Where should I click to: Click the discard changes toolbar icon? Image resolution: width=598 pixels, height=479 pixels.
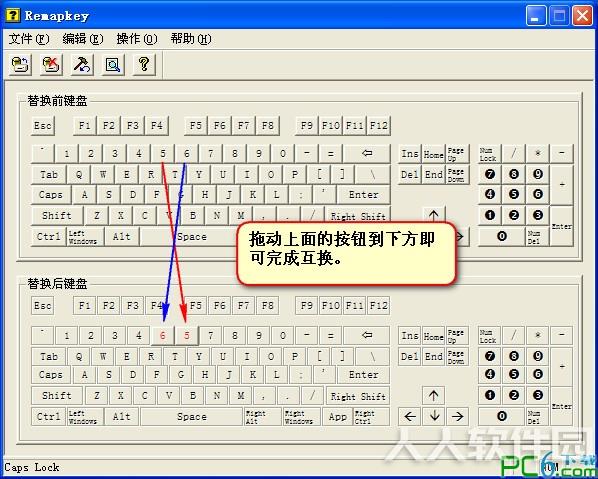coord(51,64)
